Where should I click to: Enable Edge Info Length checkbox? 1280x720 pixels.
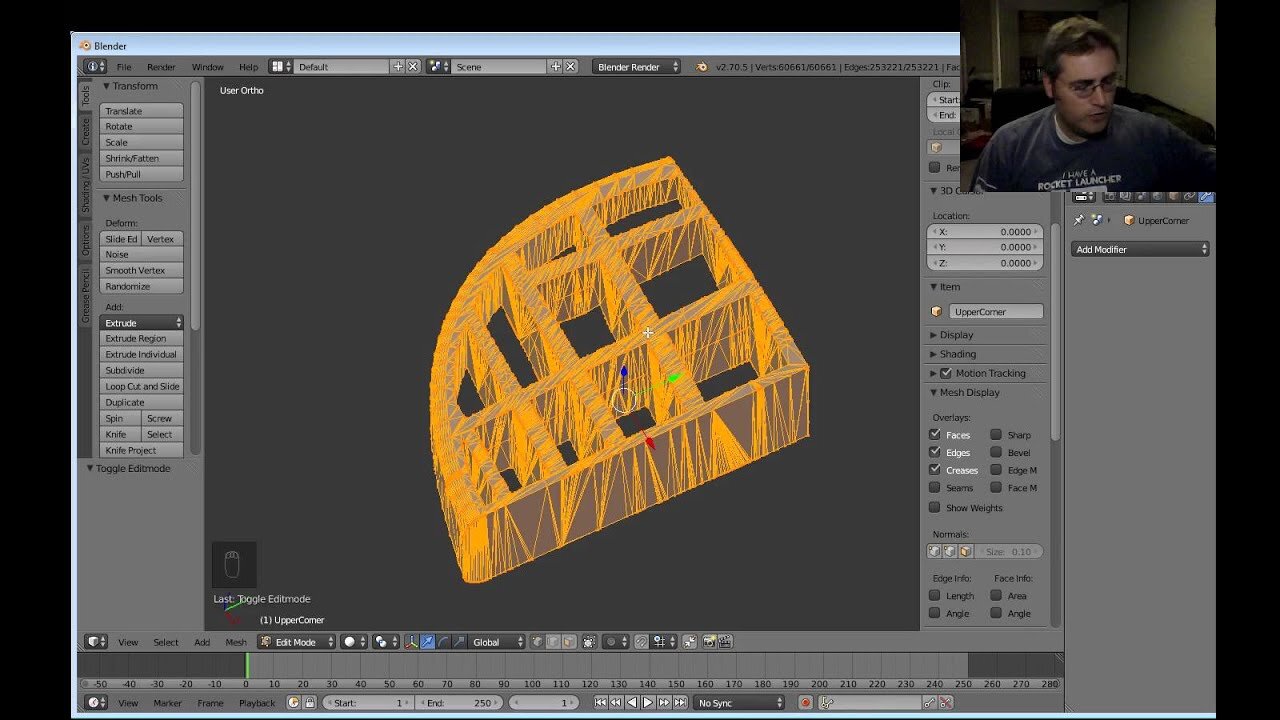point(935,596)
